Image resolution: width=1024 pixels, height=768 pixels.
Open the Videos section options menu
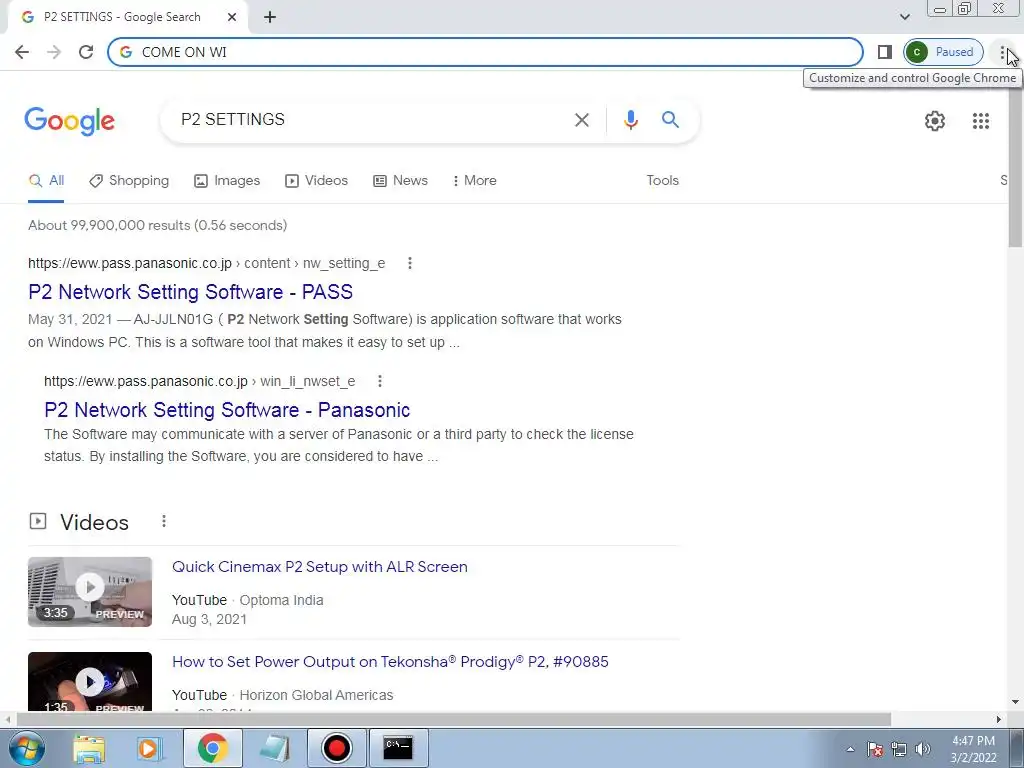[164, 521]
